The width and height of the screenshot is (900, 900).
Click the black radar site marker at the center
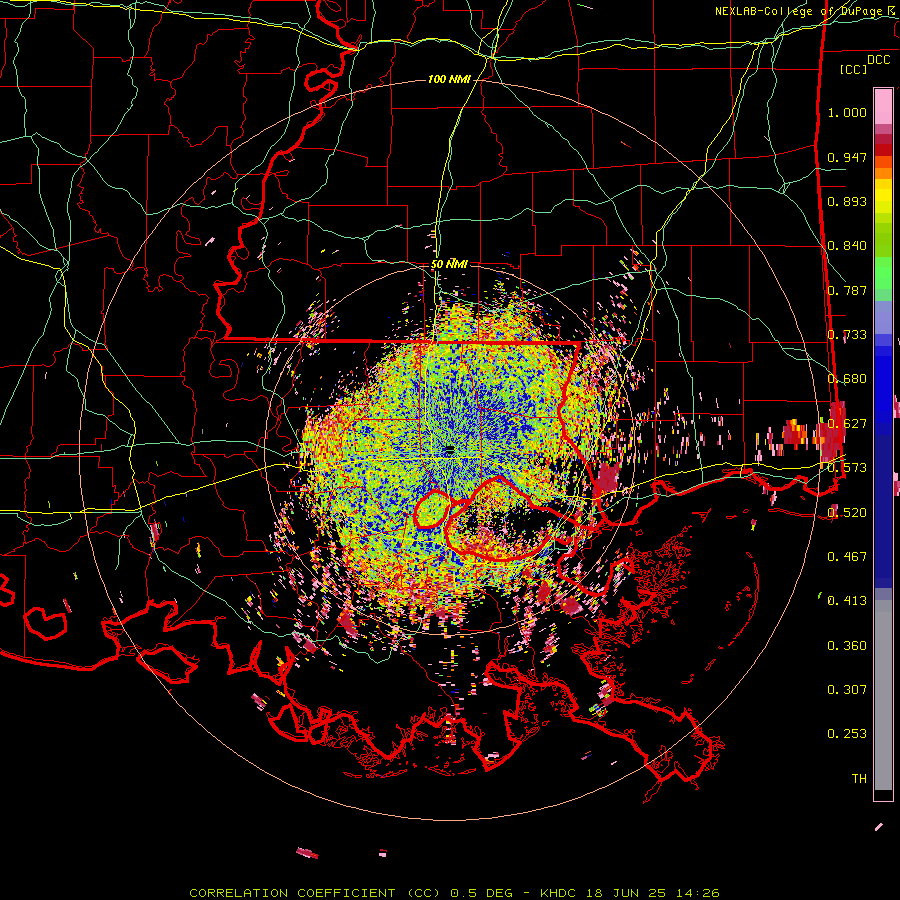click(x=449, y=449)
